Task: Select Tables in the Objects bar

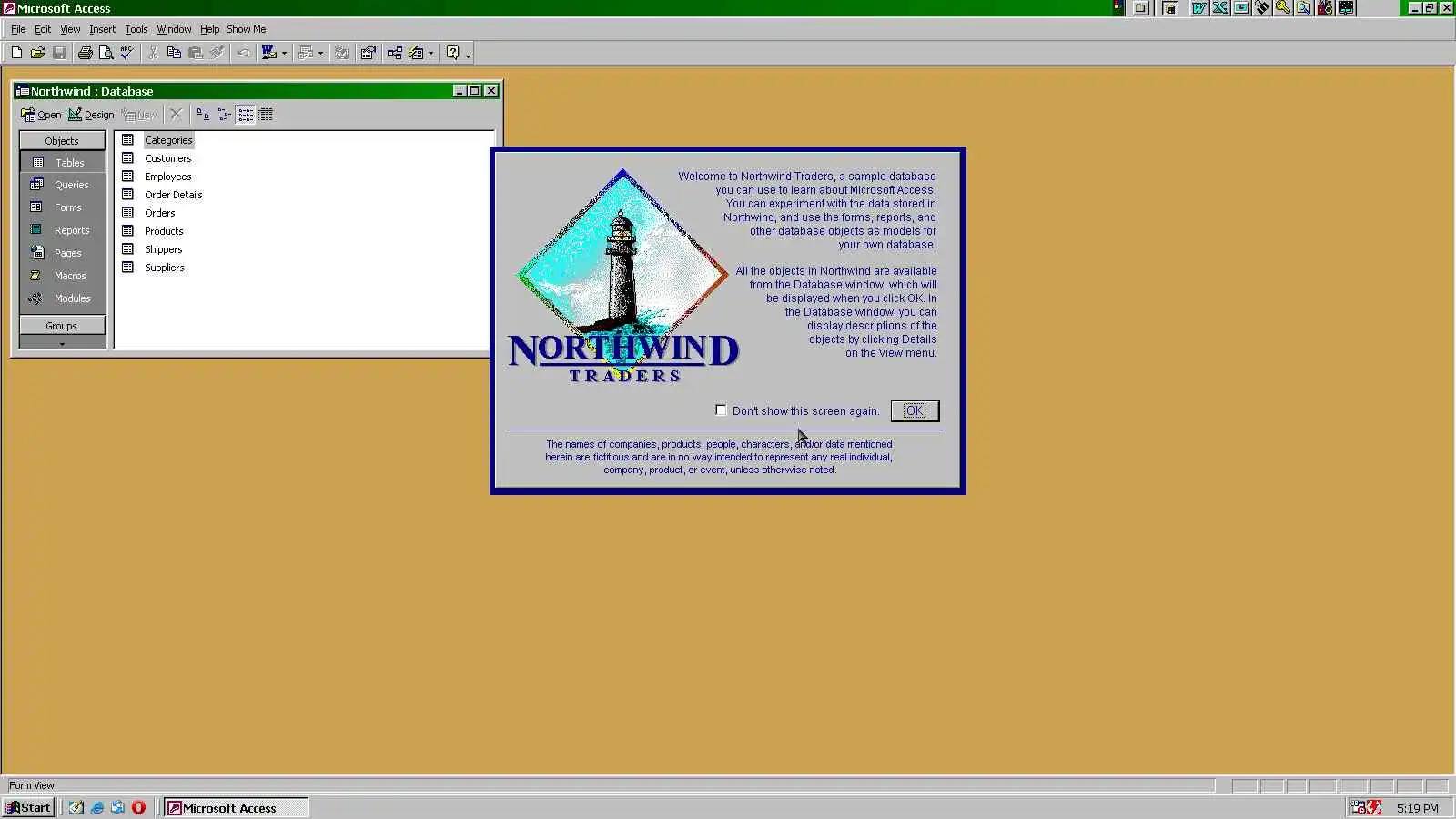Action: (x=62, y=162)
